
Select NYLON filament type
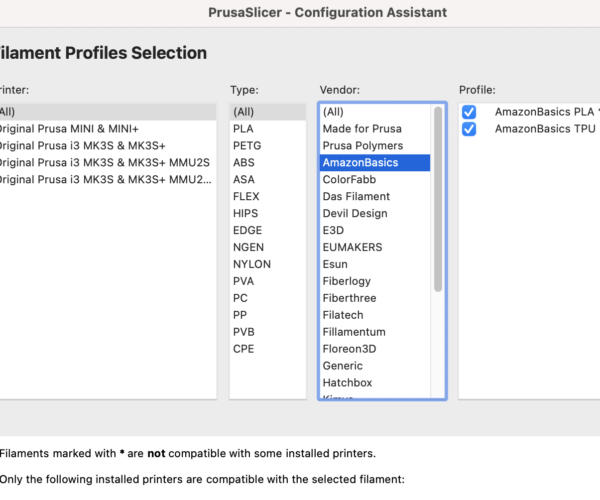click(x=267, y=264)
